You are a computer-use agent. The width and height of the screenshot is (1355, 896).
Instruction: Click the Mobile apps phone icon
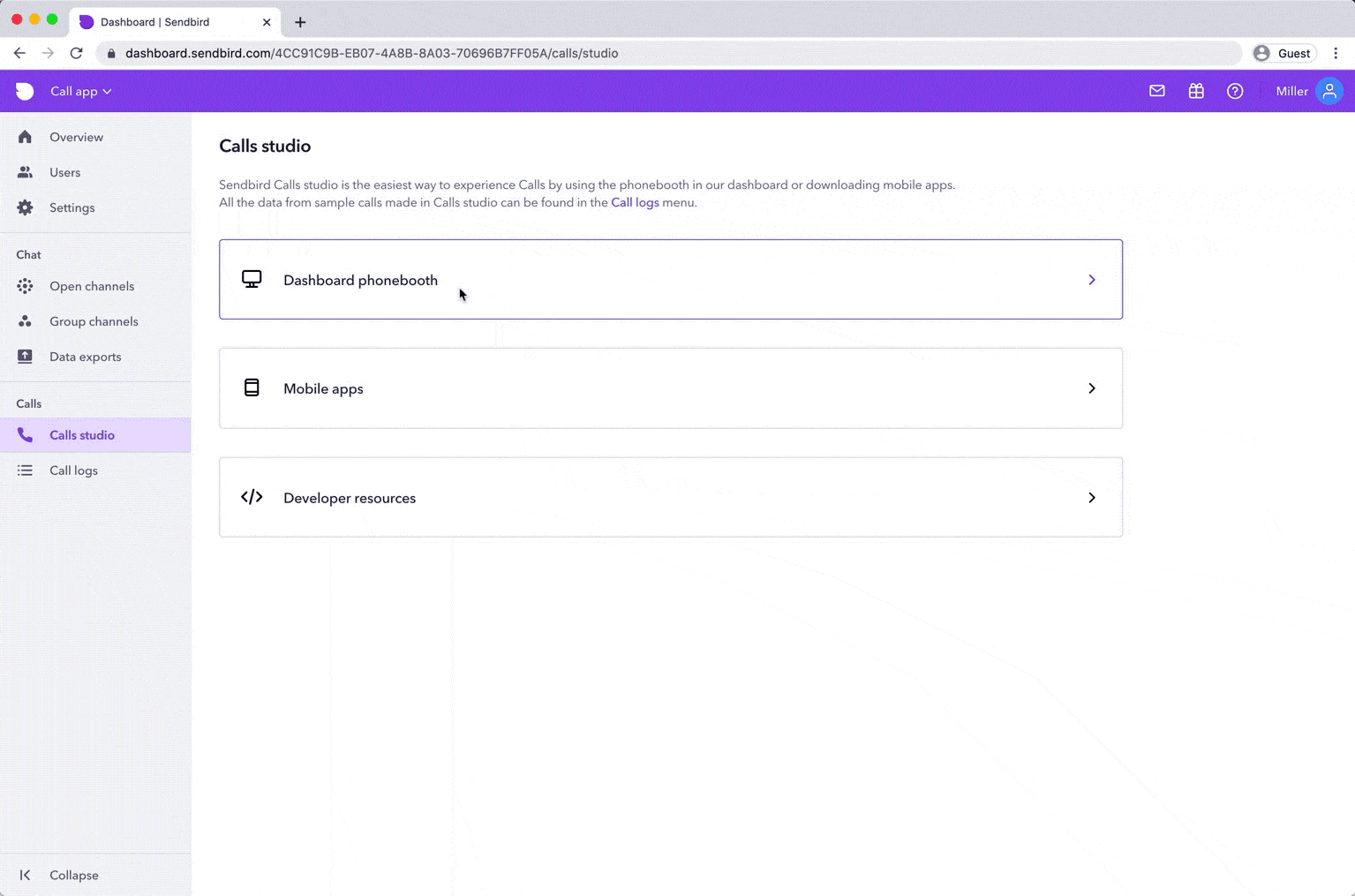pyautogui.click(x=252, y=388)
